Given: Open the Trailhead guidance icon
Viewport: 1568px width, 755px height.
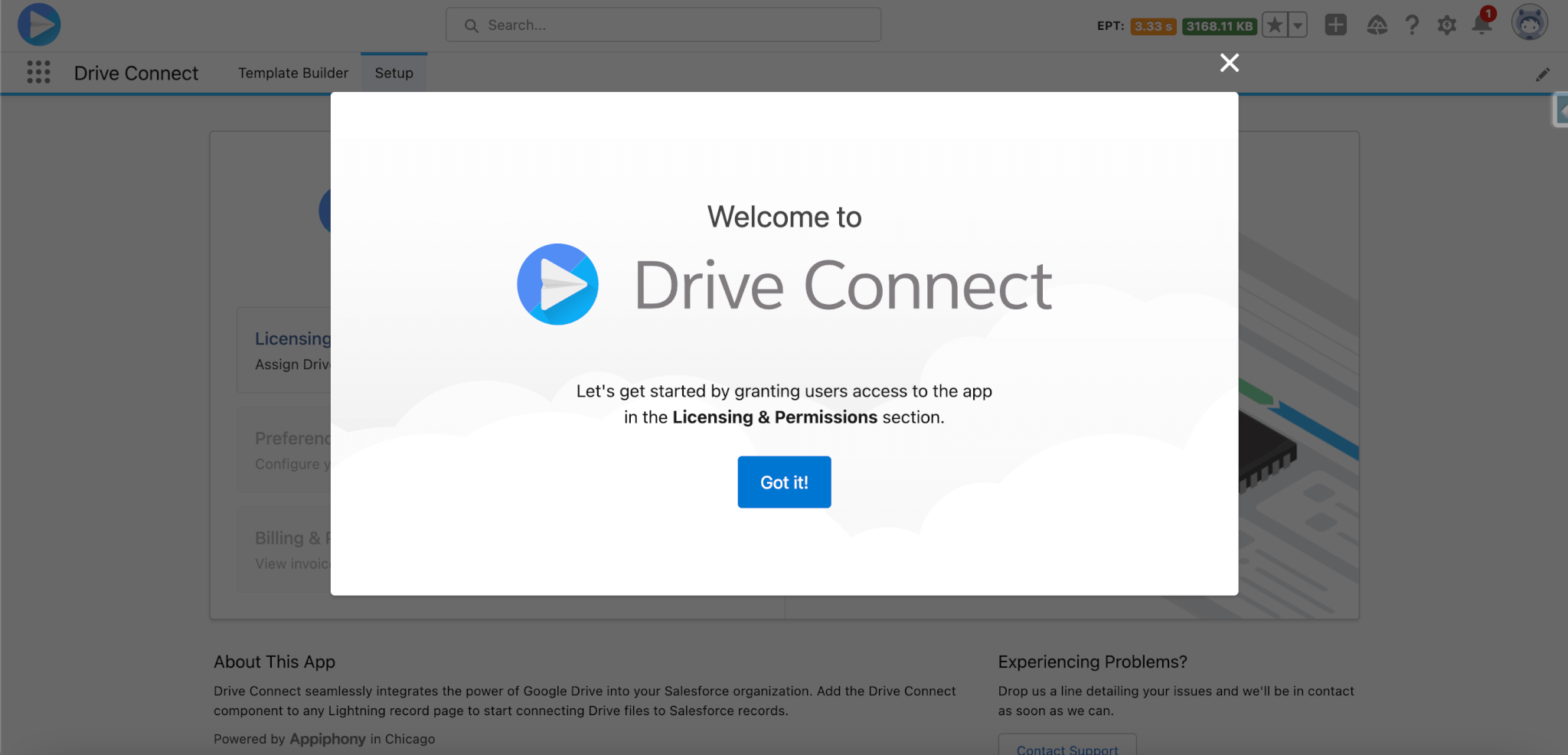Looking at the screenshot, I should (x=1377, y=25).
